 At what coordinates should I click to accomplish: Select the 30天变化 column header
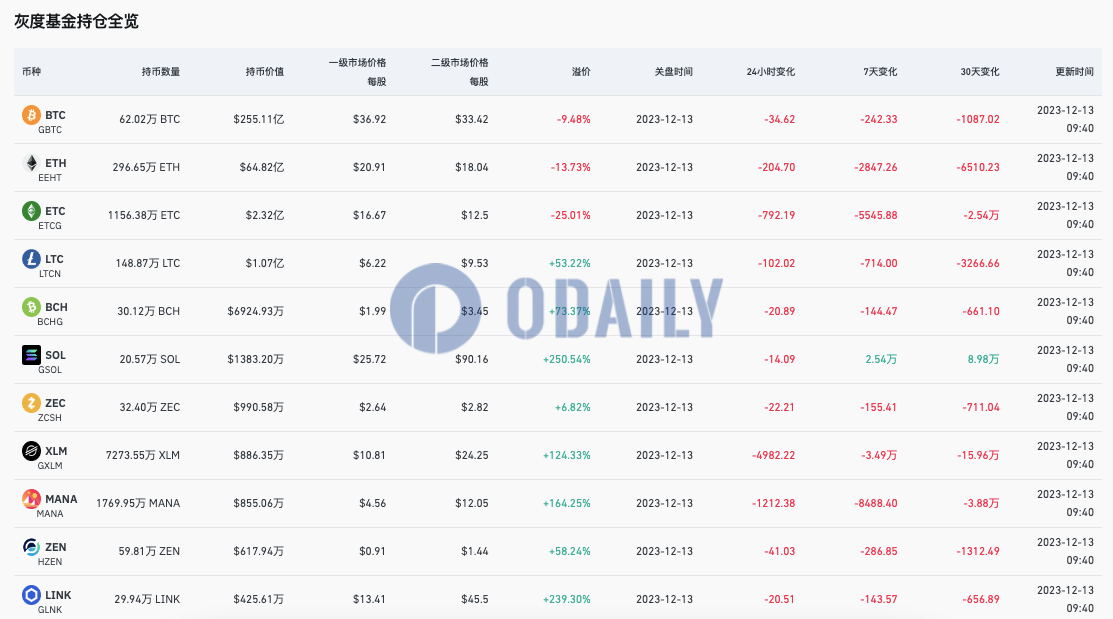pos(980,72)
